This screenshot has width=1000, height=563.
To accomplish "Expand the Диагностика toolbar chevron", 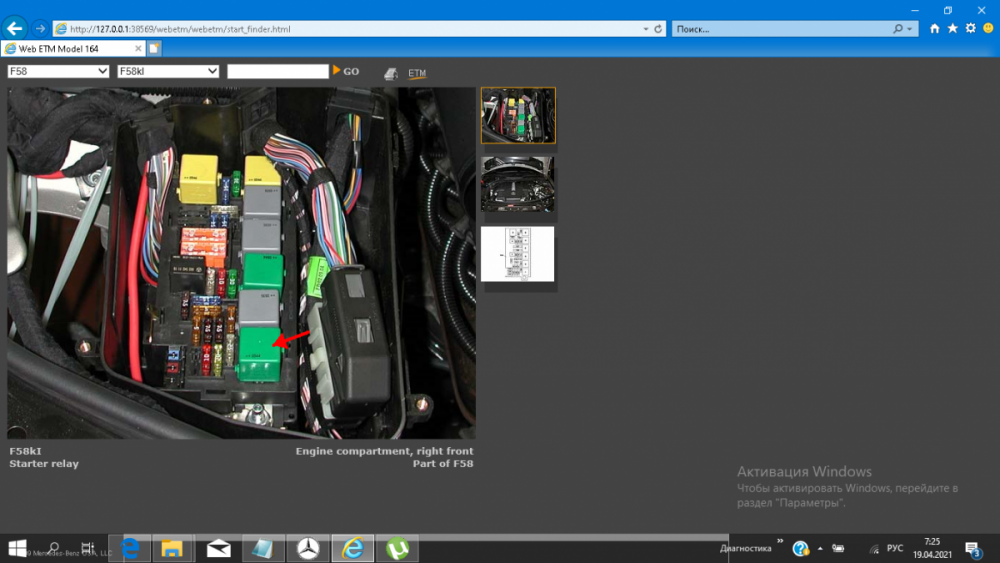I will 780,541.
